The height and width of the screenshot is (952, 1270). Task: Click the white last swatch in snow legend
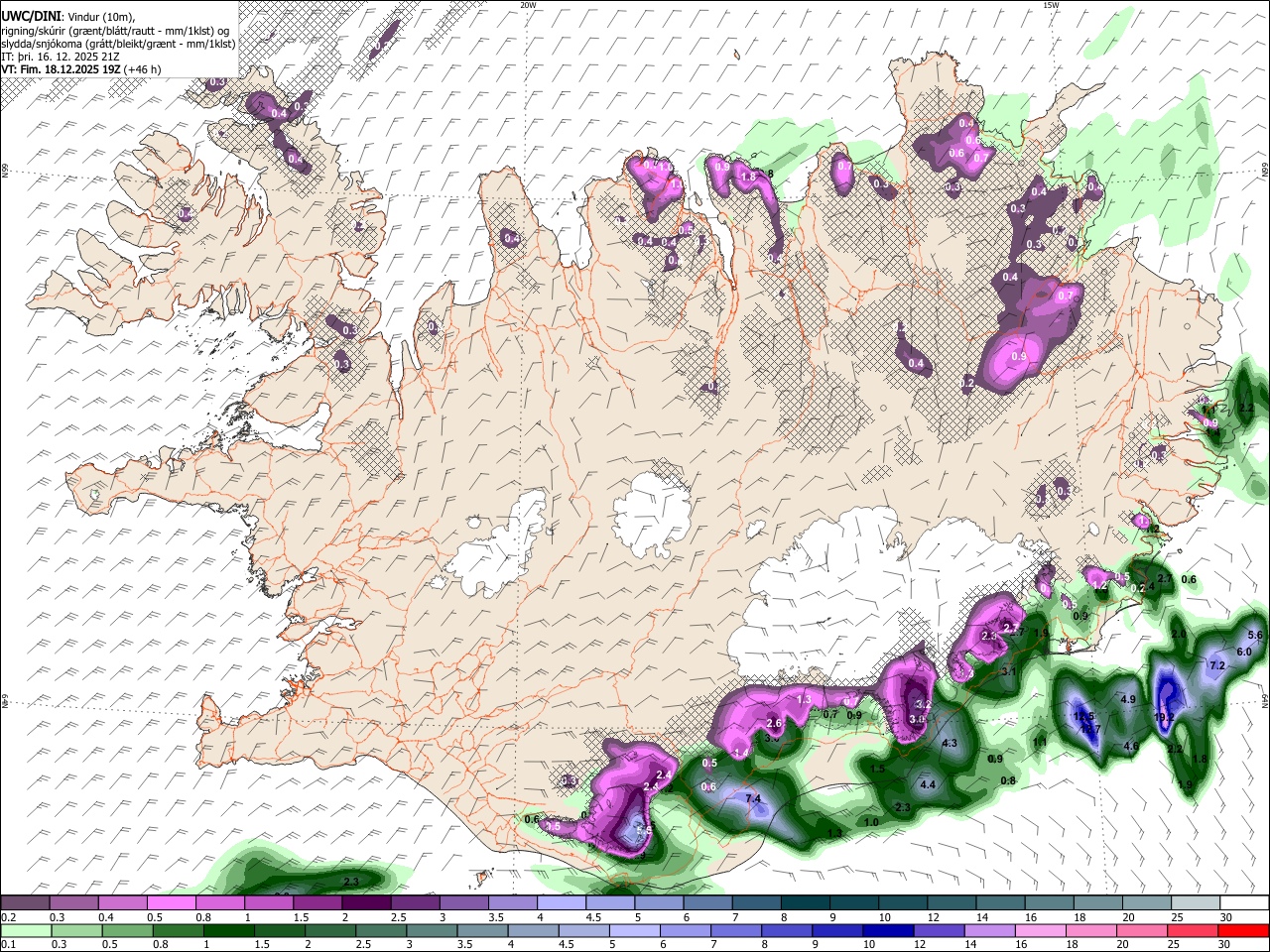point(1243,903)
